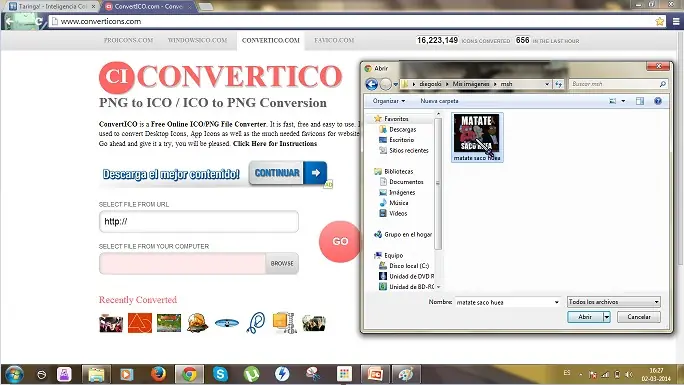684x385 pixels.
Task: Expand the view options dropdown arrow
Action: point(623,101)
